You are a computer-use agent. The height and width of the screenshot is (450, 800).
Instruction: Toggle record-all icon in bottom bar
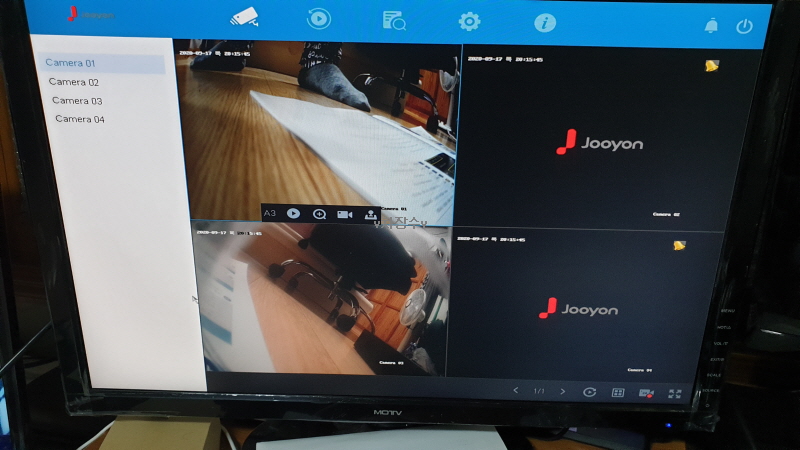[646, 393]
